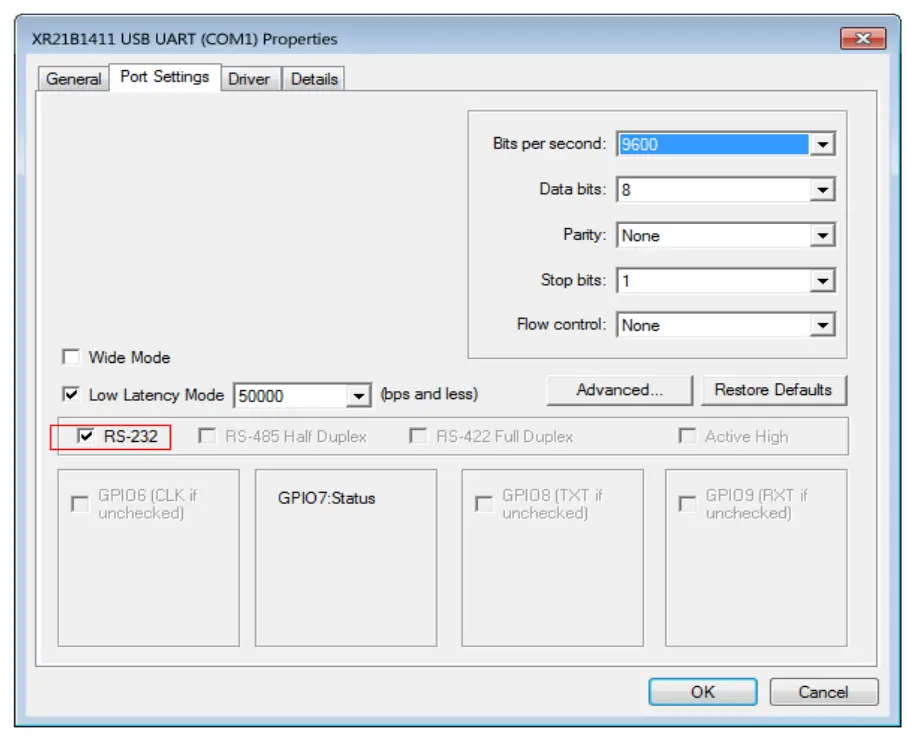Image resolution: width=907 pixels, height=748 pixels.
Task: Click the Advanced button
Action: click(x=619, y=390)
